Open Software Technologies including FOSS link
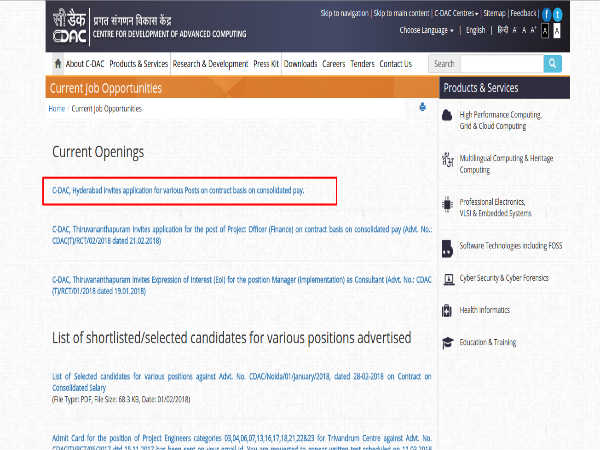 coord(511,246)
